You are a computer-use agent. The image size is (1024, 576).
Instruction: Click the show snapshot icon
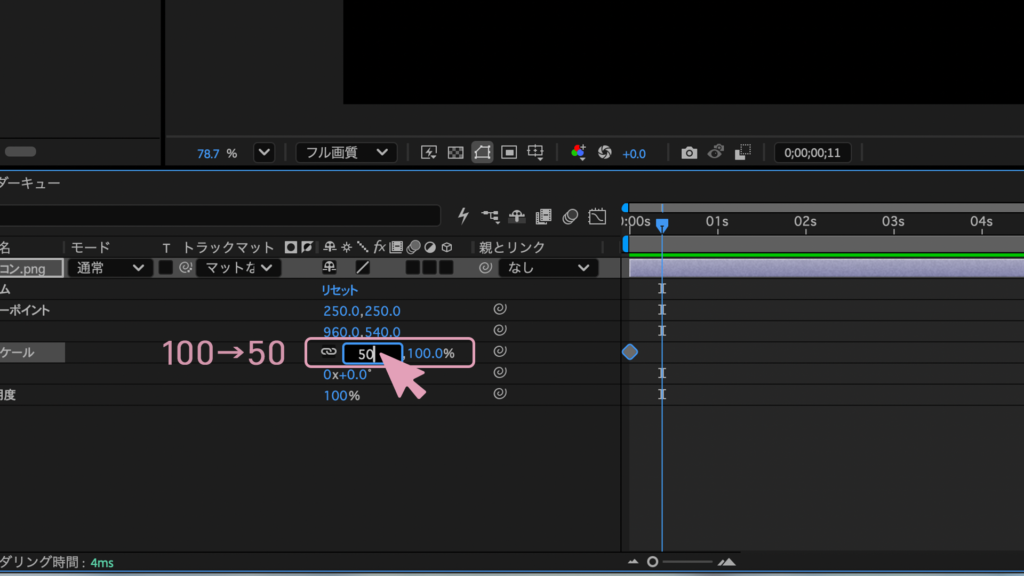(716, 153)
